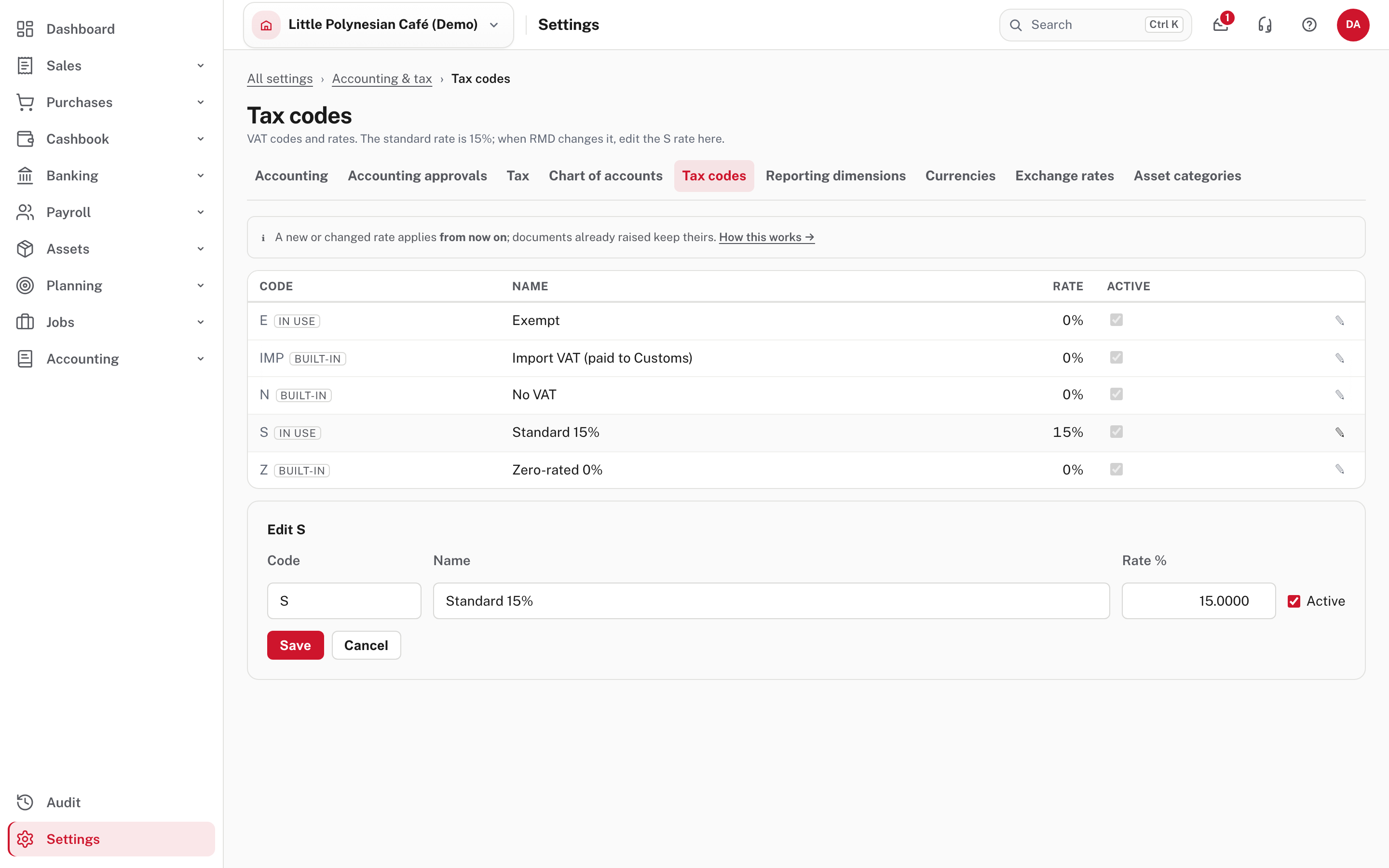This screenshot has height=868, width=1389.
Task: Expand the Planning menu chevron
Action: tap(200, 285)
